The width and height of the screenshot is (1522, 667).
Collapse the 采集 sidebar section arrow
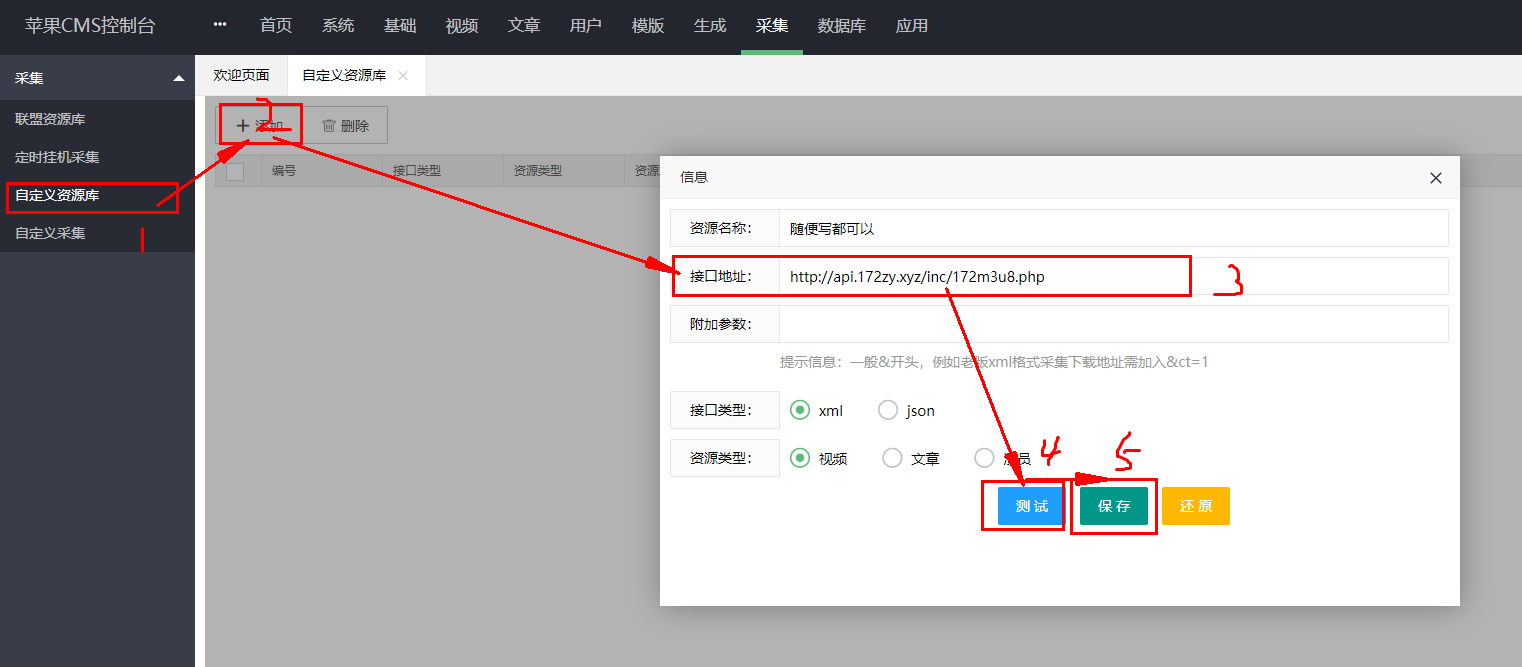(178, 78)
